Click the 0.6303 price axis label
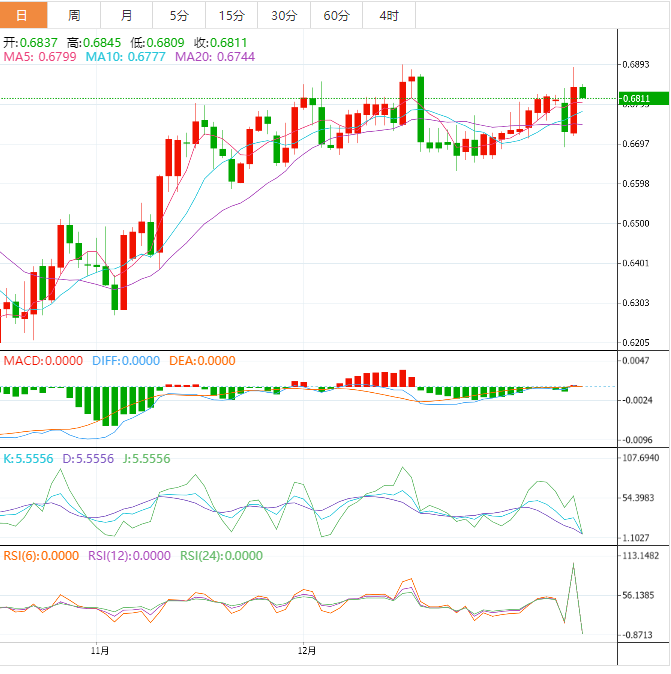Viewport: 671px width, 674px height. [636, 303]
